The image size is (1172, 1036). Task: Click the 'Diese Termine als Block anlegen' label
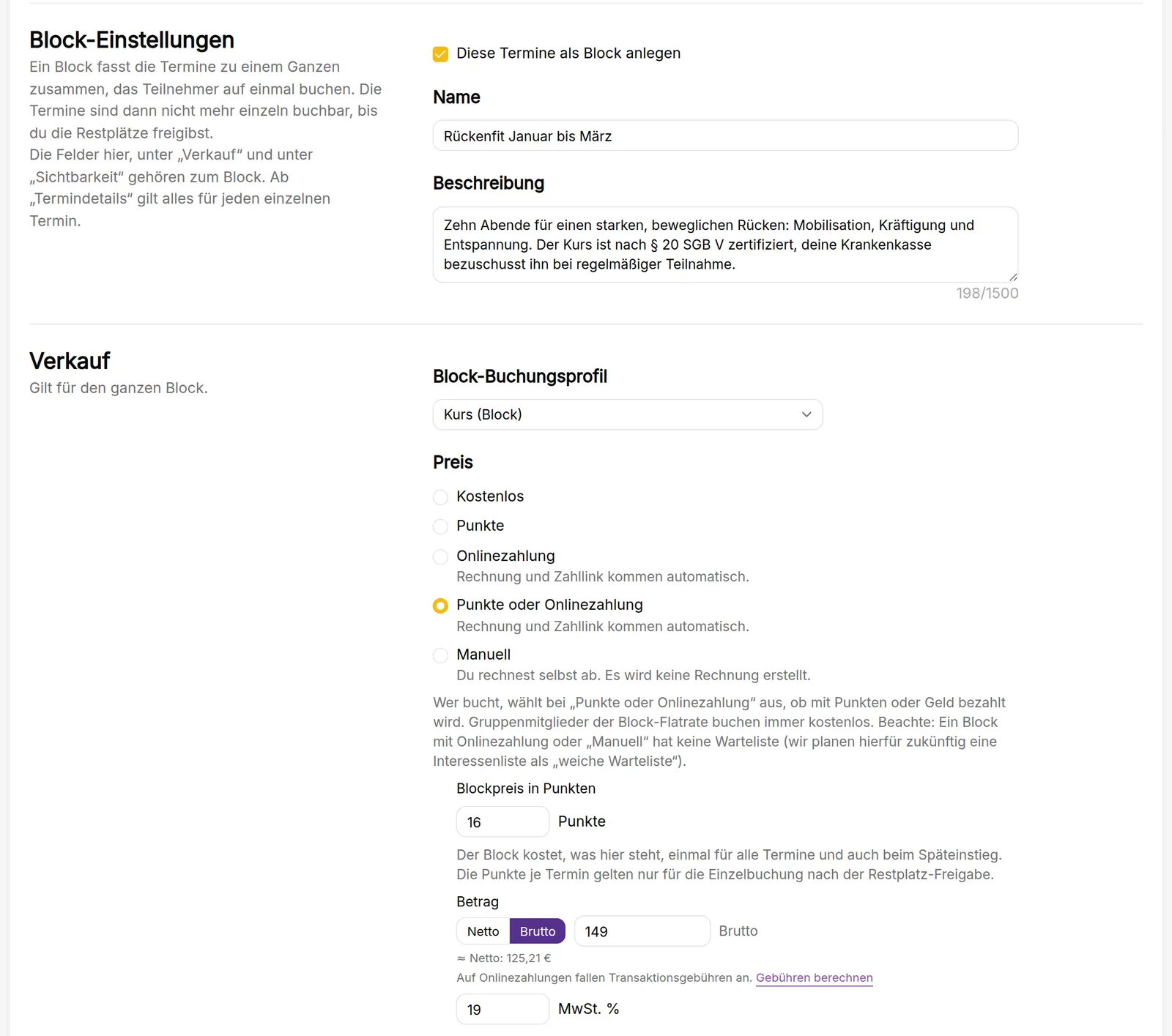click(x=568, y=53)
